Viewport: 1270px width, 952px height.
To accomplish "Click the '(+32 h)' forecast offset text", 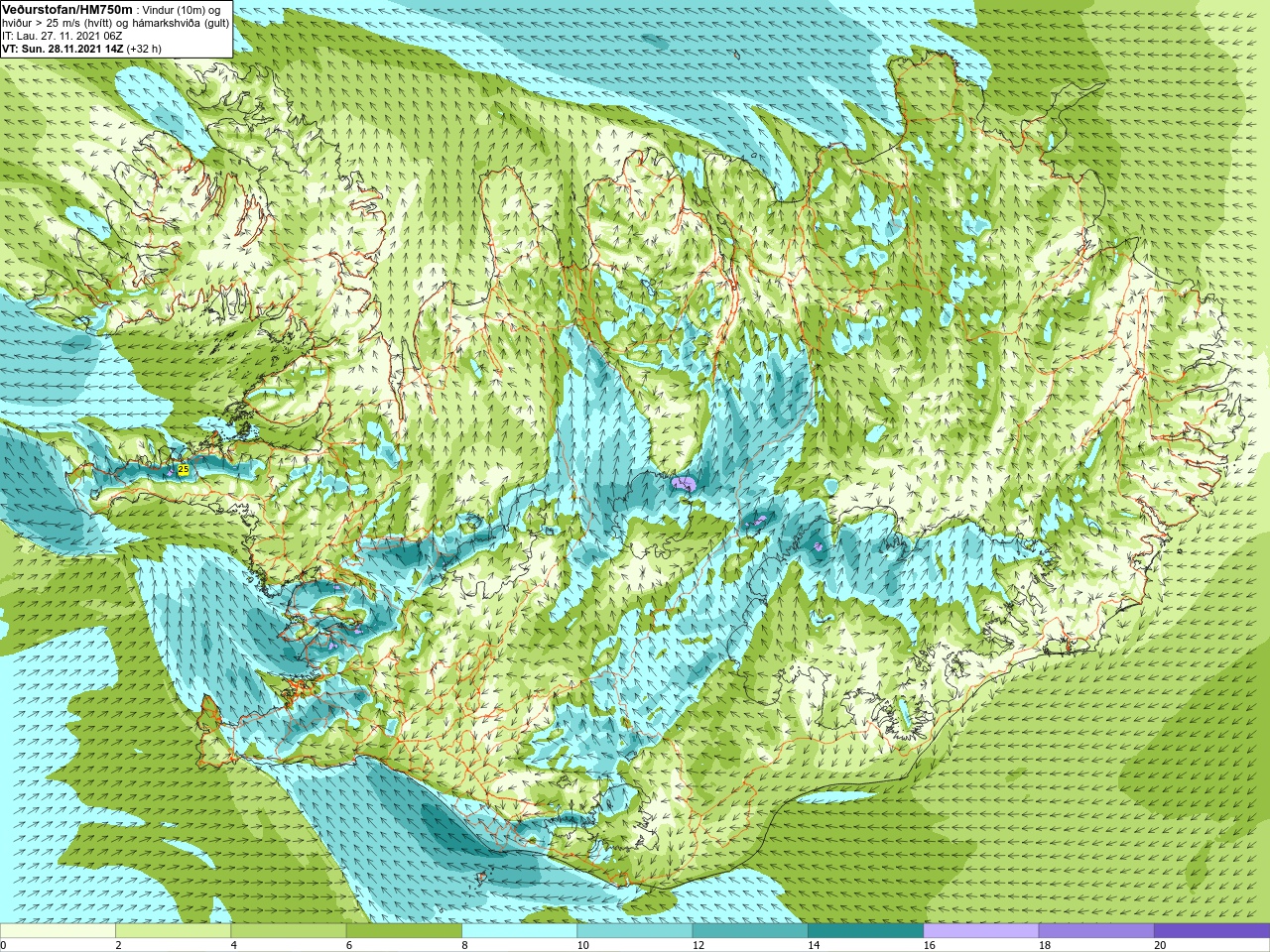I will click(x=144, y=49).
